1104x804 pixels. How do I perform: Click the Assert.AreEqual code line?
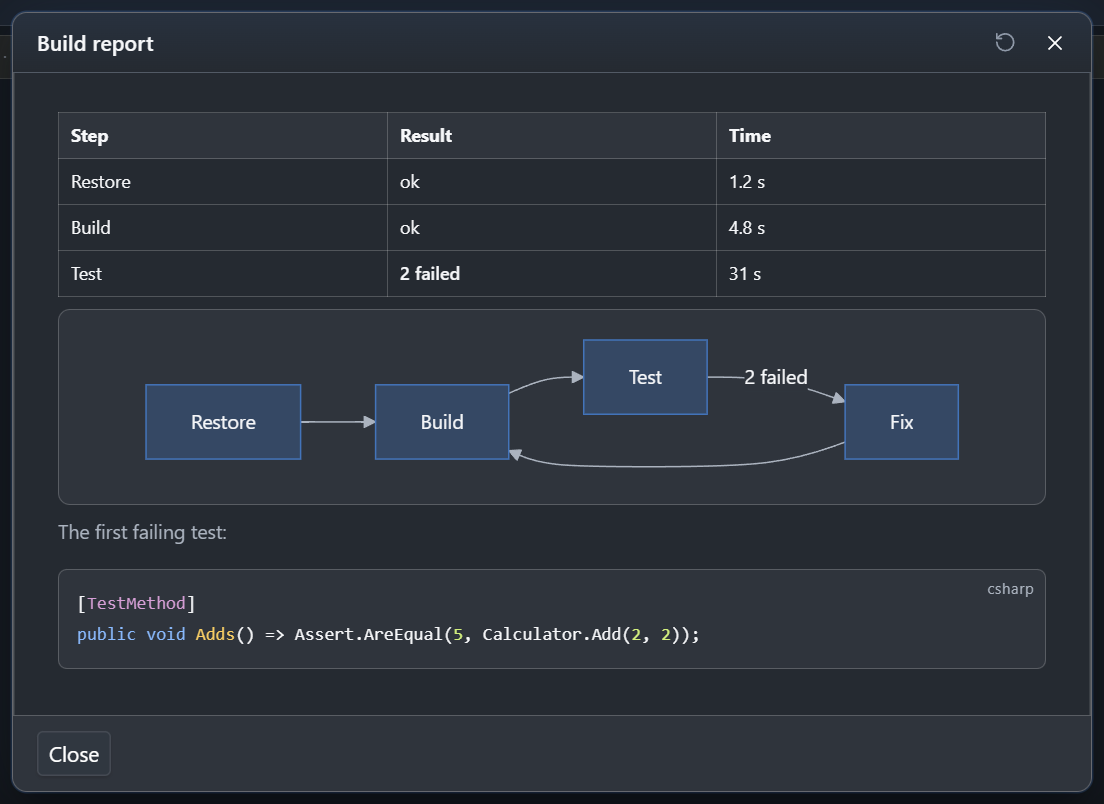(388, 634)
